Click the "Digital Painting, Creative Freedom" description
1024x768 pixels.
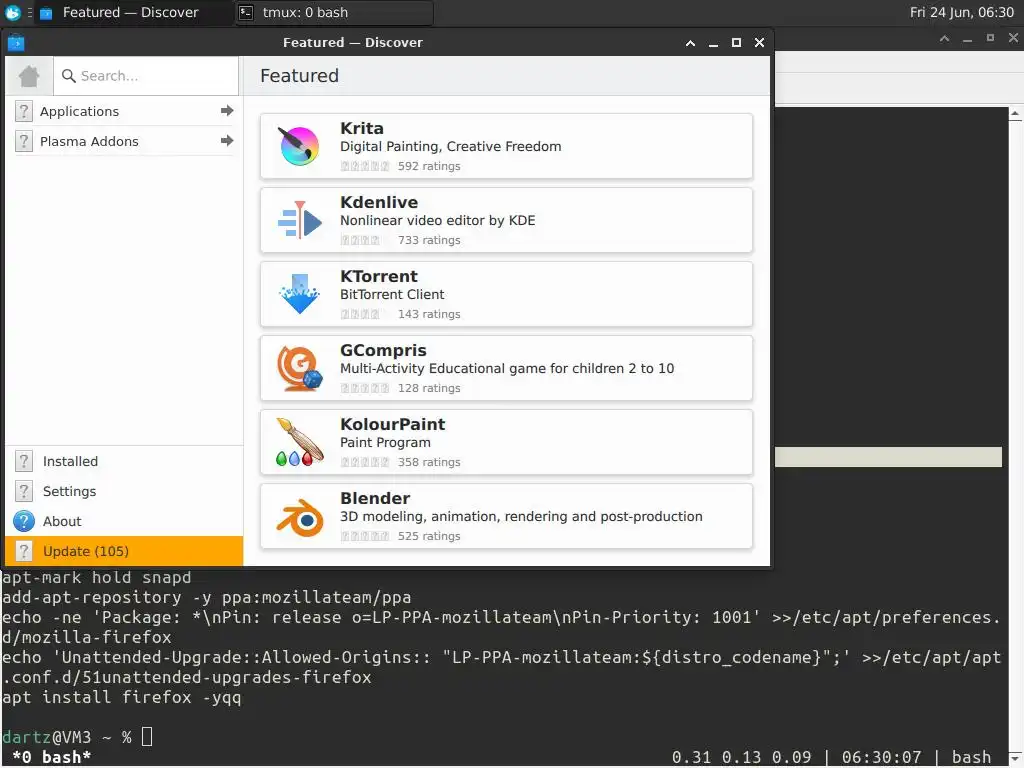[x=451, y=146]
